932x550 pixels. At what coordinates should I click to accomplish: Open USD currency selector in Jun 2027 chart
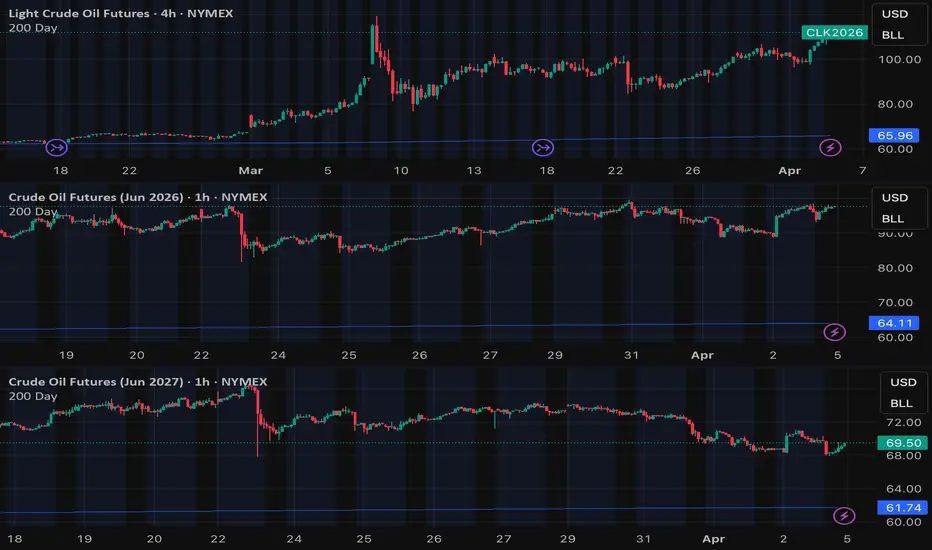click(903, 382)
